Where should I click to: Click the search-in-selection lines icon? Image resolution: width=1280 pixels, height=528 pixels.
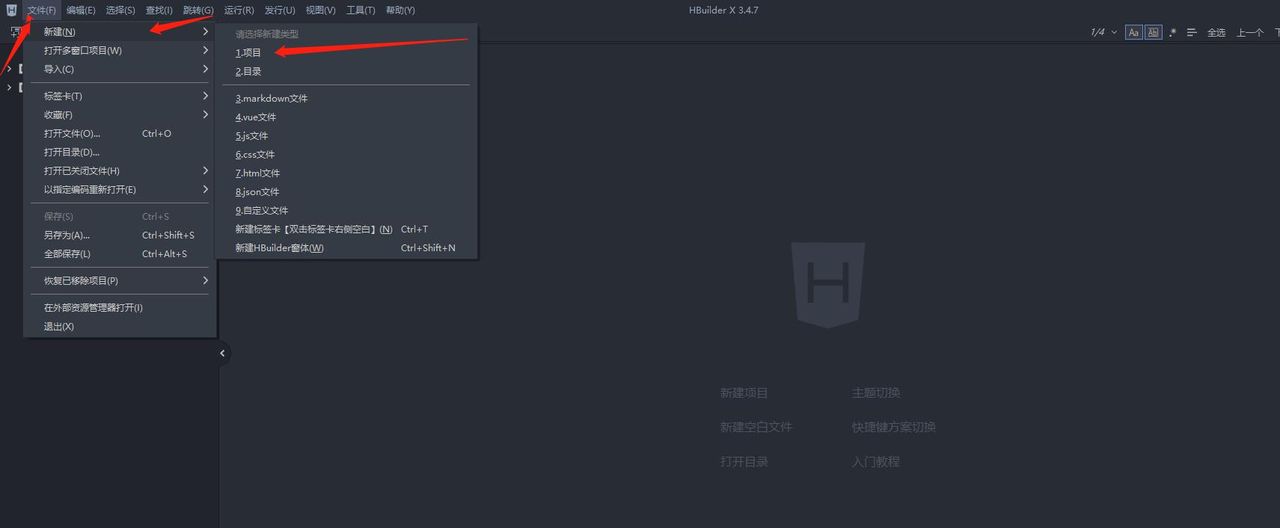pyautogui.click(x=1192, y=32)
